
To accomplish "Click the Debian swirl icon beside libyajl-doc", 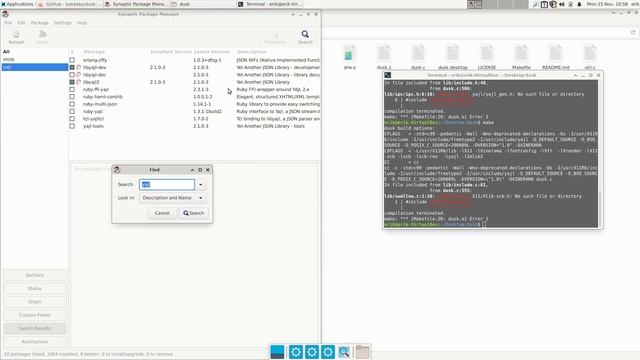I will (x=79, y=75).
